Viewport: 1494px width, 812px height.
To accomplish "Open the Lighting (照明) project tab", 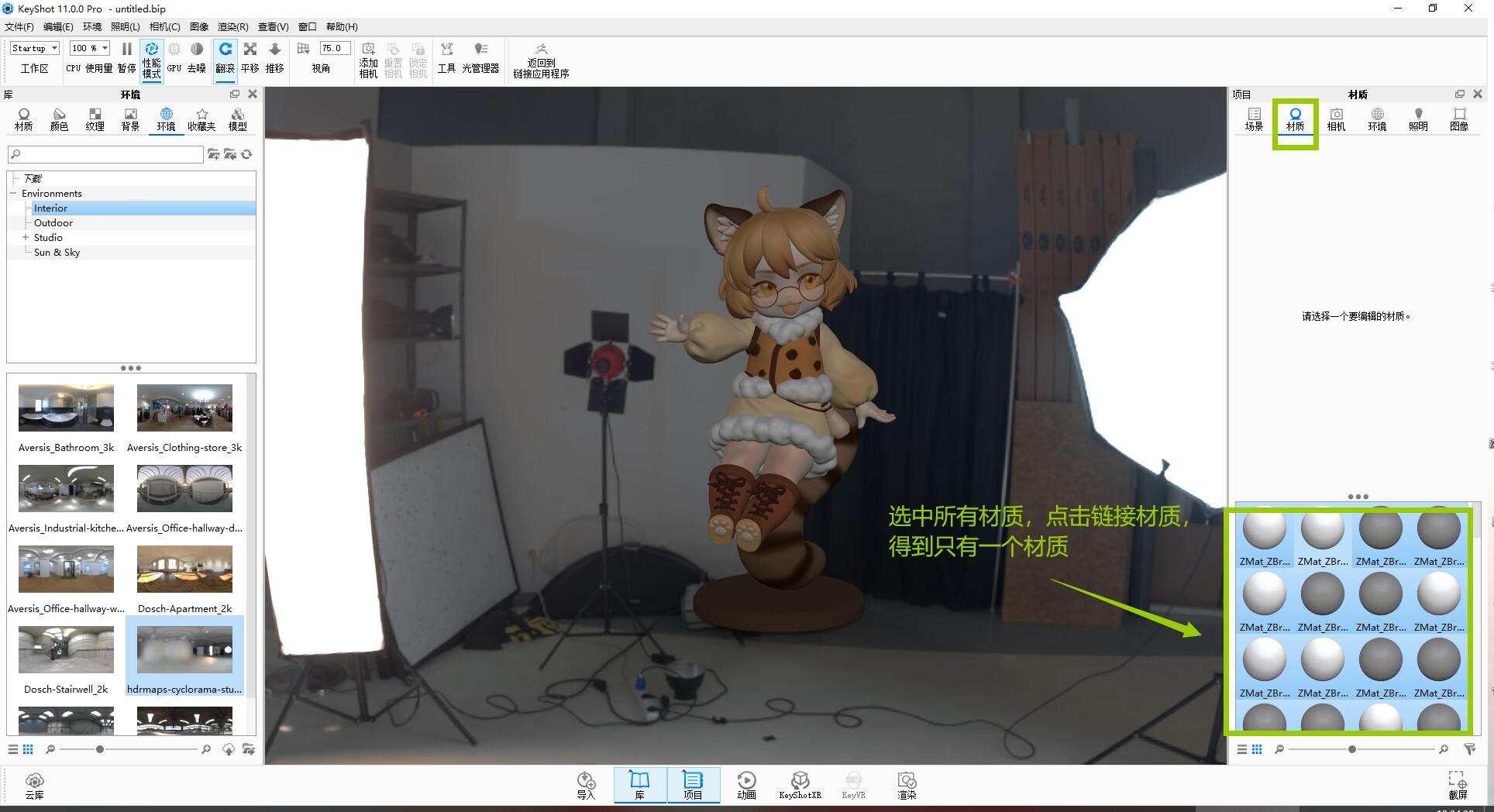I will 1418,119.
